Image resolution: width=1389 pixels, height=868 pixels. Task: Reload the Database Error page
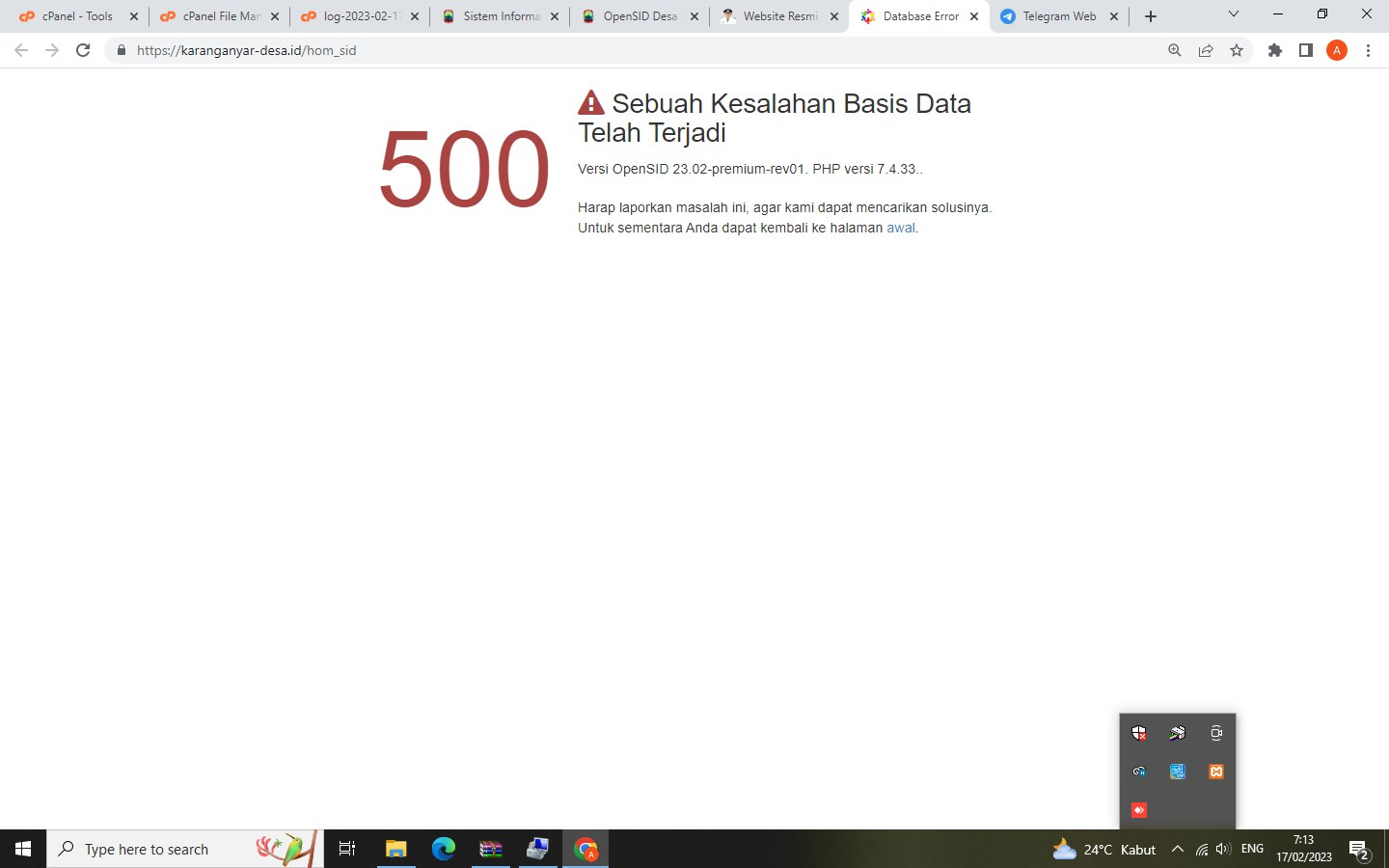pyautogui.click(x=83, y=49)
